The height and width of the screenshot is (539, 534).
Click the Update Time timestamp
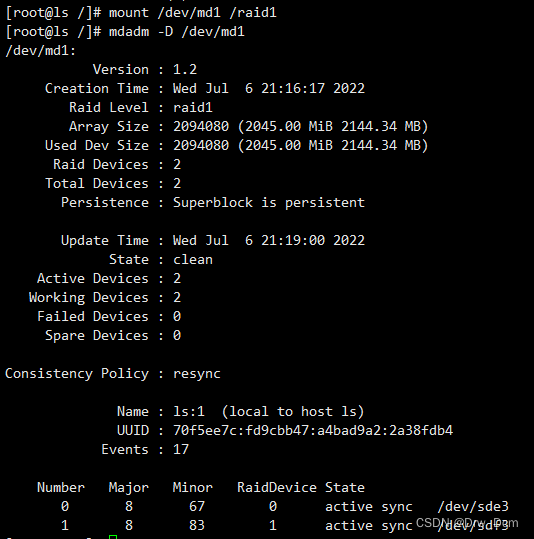(269, 240)
